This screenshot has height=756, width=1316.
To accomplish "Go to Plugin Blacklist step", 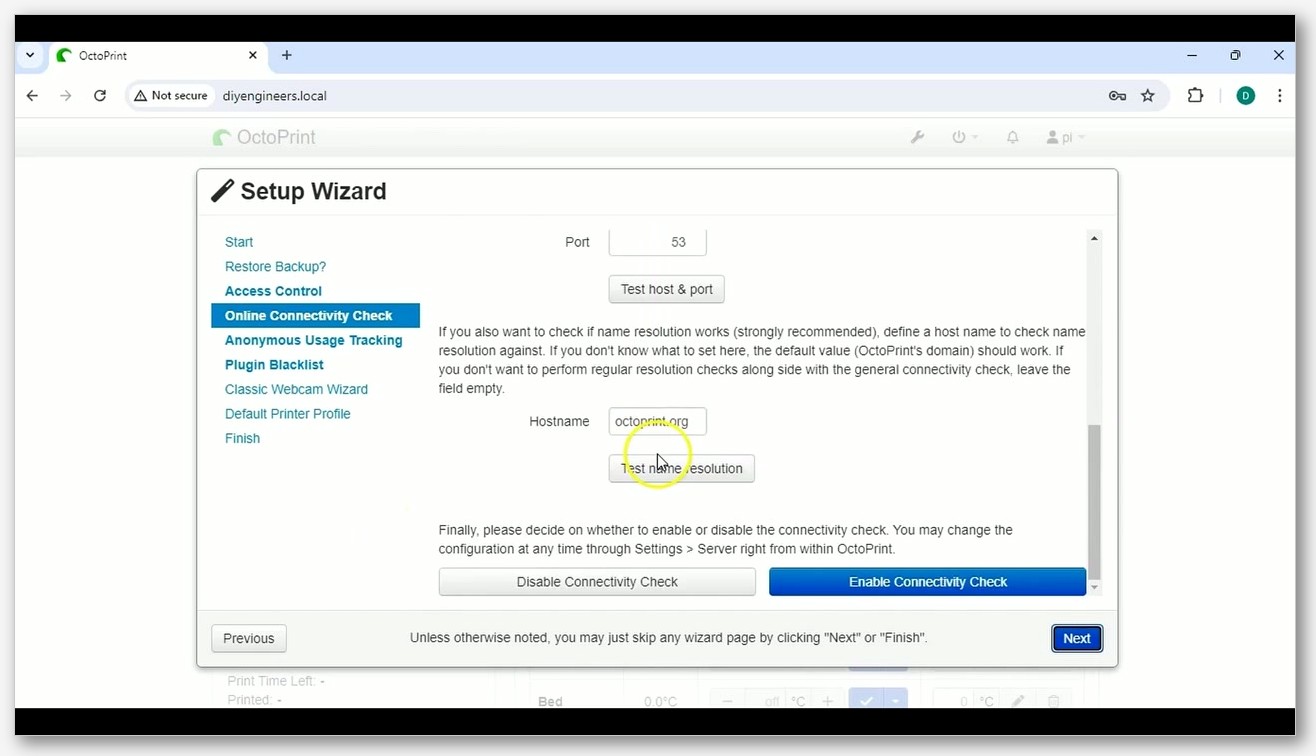I will pos(274,365).
